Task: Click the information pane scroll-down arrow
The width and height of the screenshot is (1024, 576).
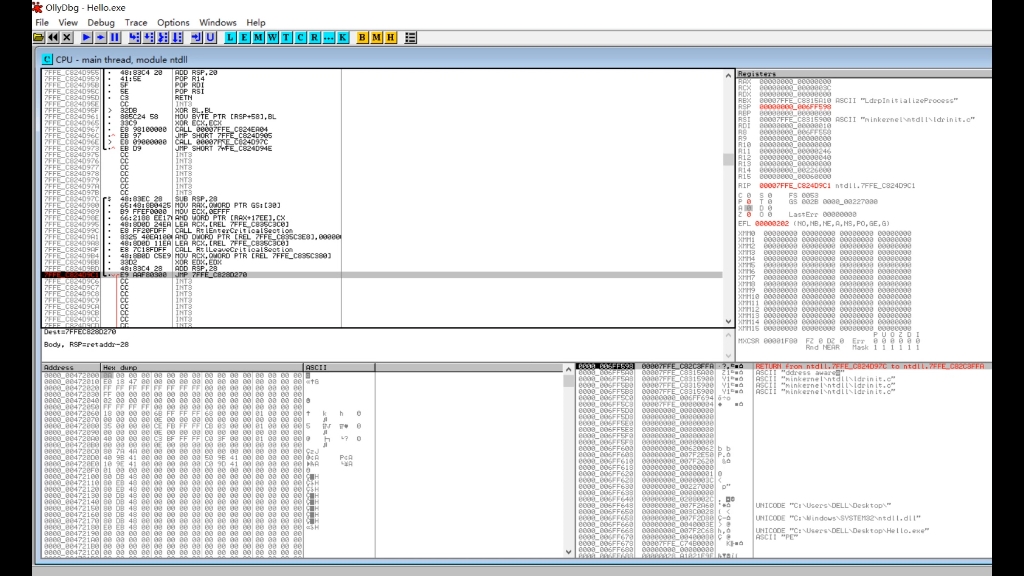Action: (x=728, y=355)
